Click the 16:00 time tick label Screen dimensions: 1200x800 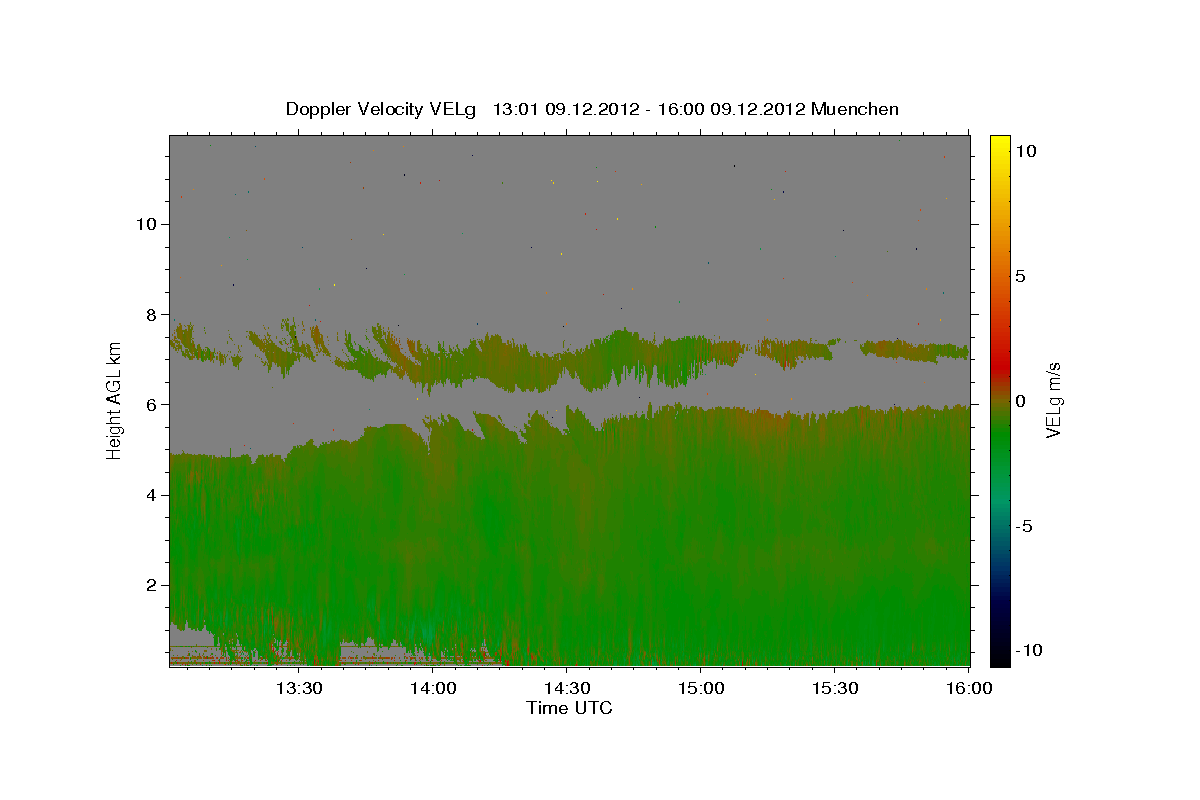[x=967, y=688]
